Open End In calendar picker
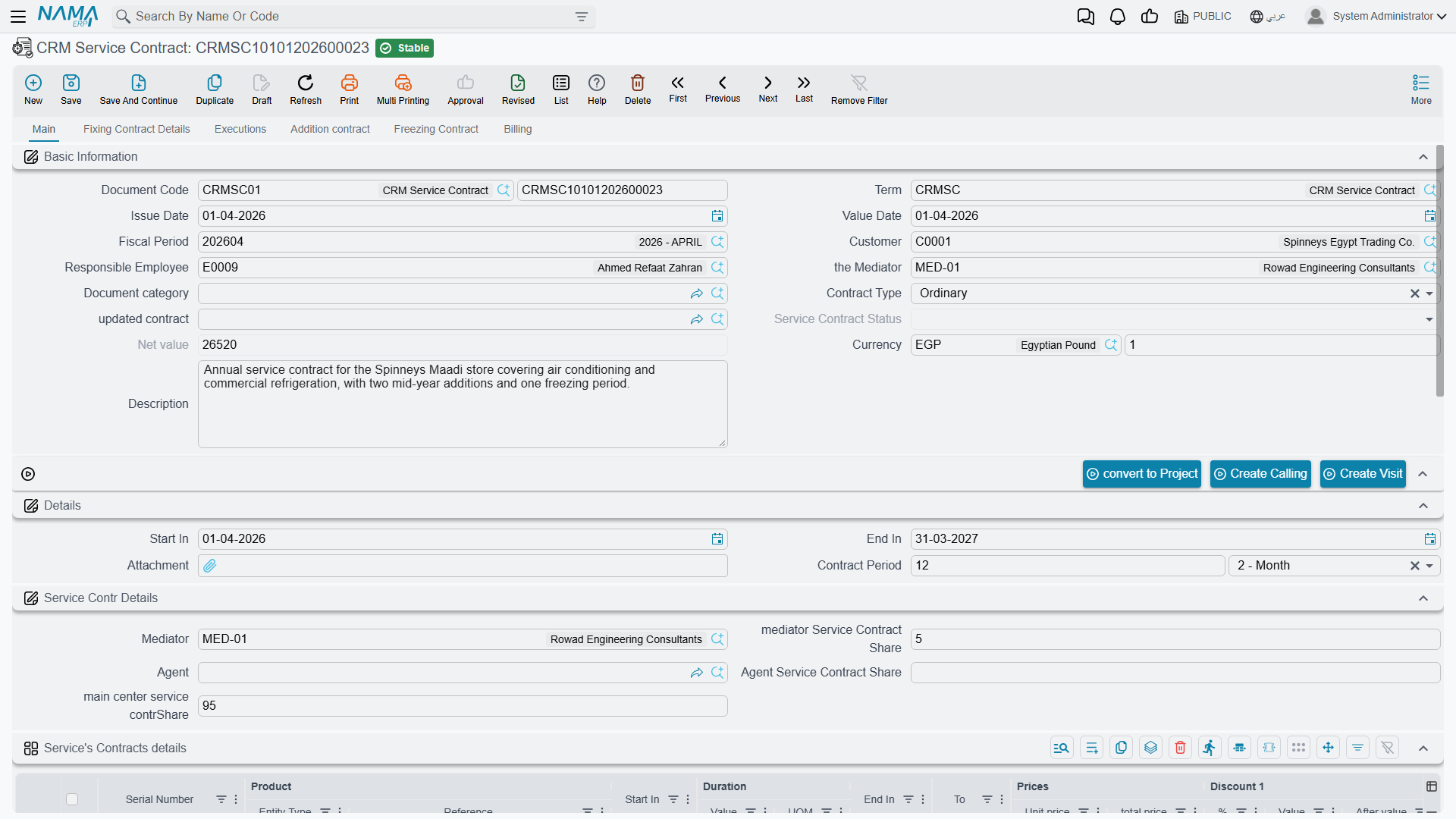 [x=1430, y=539]
